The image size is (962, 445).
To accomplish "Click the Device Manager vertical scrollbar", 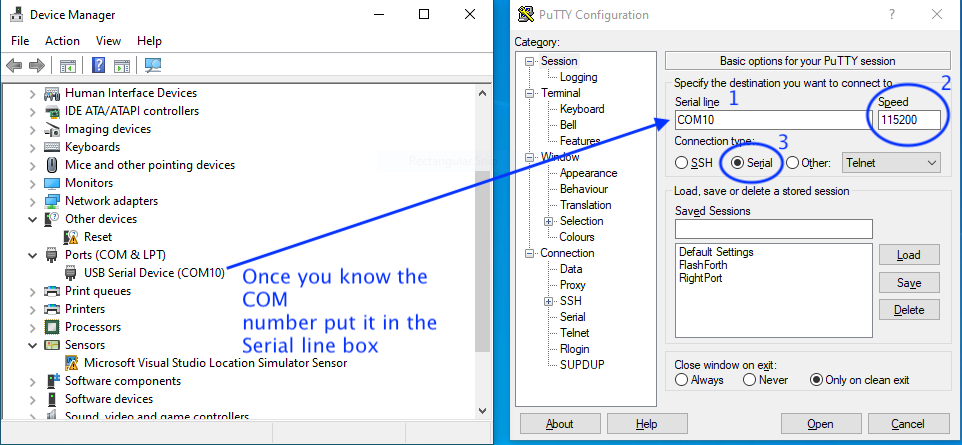I will (x=483, y=260).
